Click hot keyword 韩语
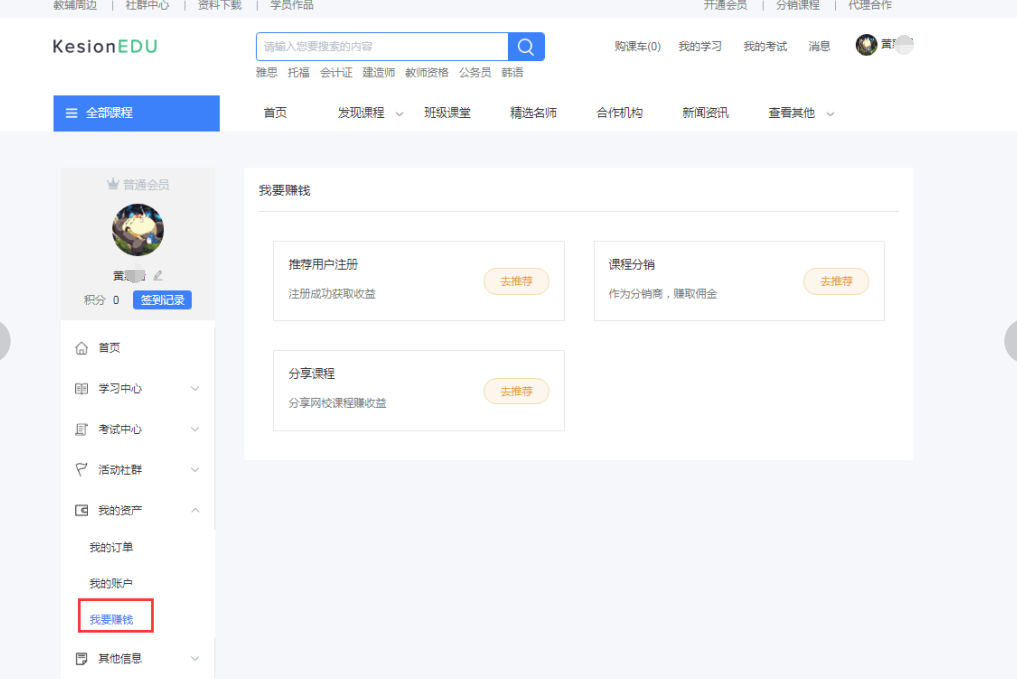This screenshot has width=1017, height=679. click(512, 73)
